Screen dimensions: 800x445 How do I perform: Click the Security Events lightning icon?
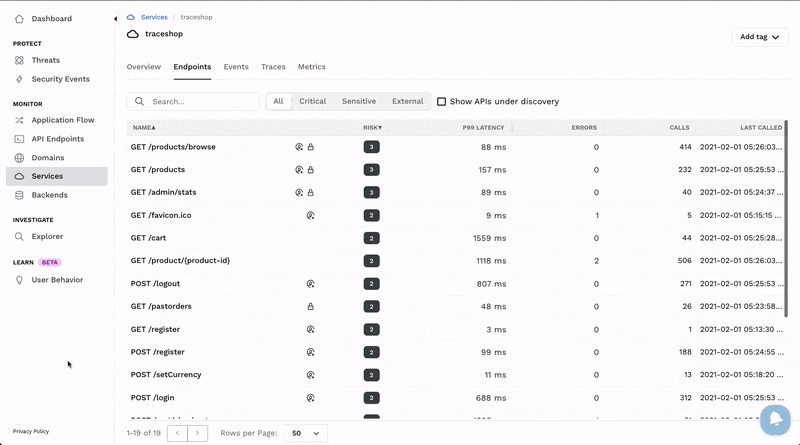(20, 79)
